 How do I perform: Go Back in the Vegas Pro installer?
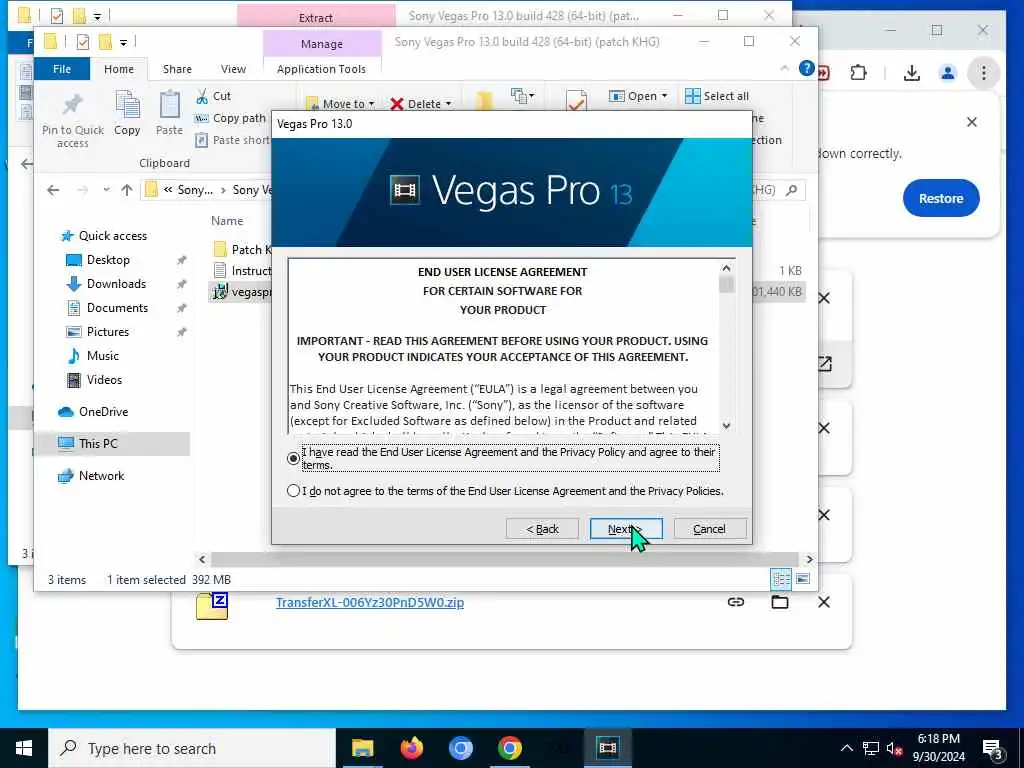pyautogui.click(x=542, y=529)
